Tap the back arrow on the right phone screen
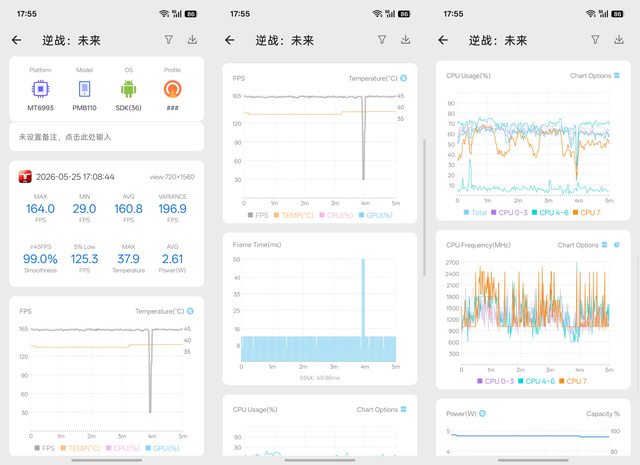This screenshot has height=465, width=640. [x=443, y=40]
